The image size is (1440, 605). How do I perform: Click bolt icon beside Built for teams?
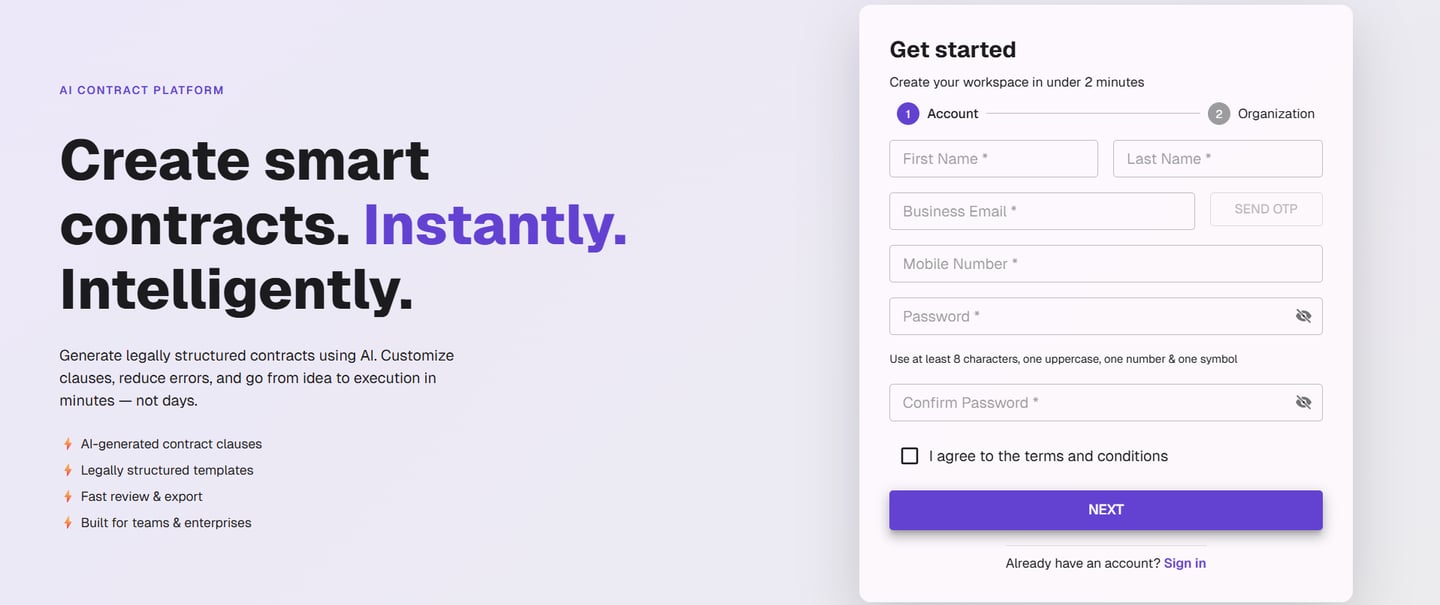(x=68, y=523)
